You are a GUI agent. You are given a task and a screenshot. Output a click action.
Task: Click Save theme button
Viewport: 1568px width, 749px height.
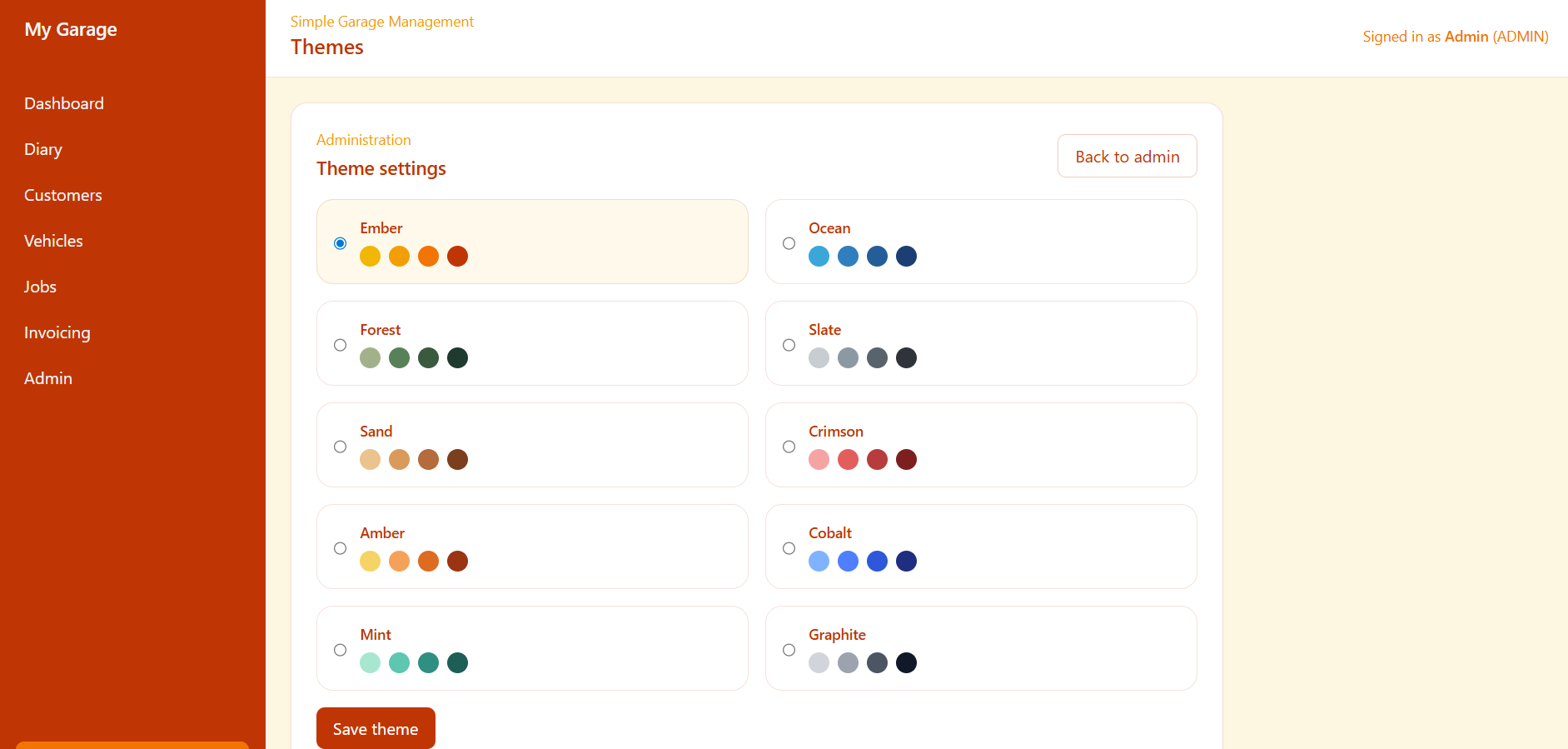tap(376, 728)
